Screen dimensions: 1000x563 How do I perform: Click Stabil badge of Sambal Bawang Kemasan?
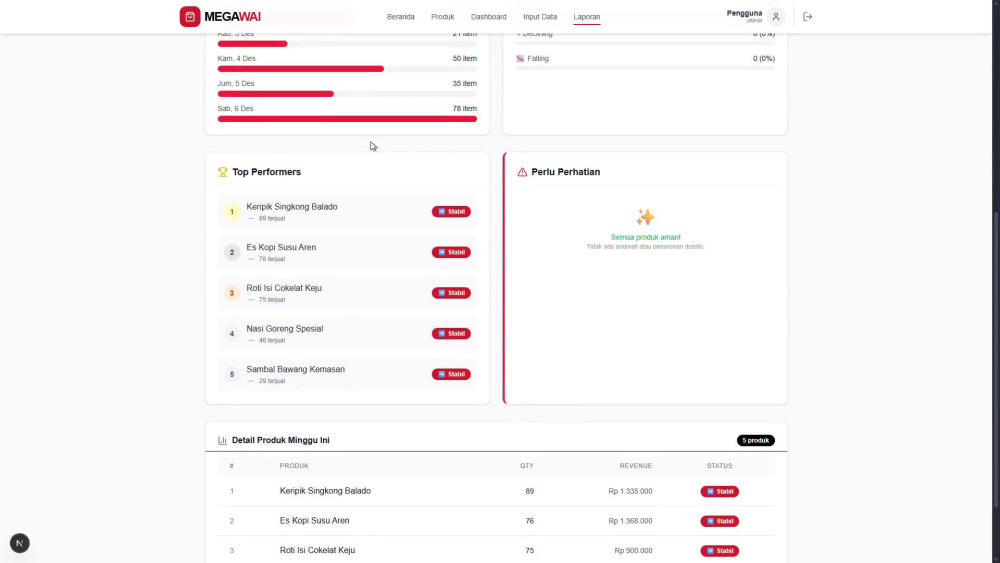(451, 374)
